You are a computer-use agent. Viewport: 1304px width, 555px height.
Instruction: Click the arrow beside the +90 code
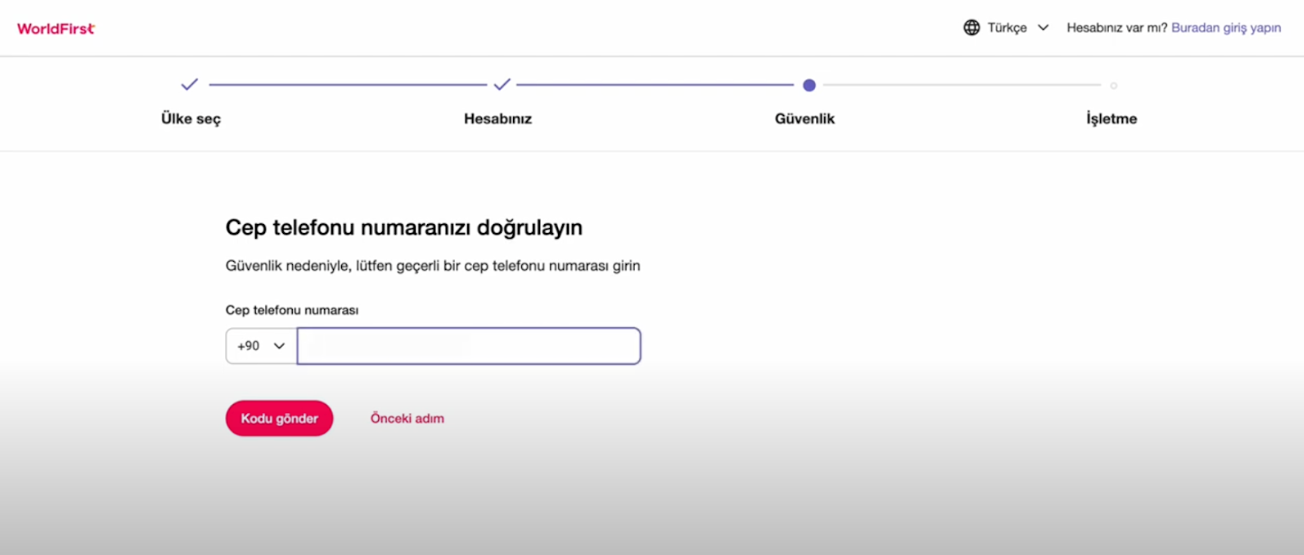click(x=279, y=346)
